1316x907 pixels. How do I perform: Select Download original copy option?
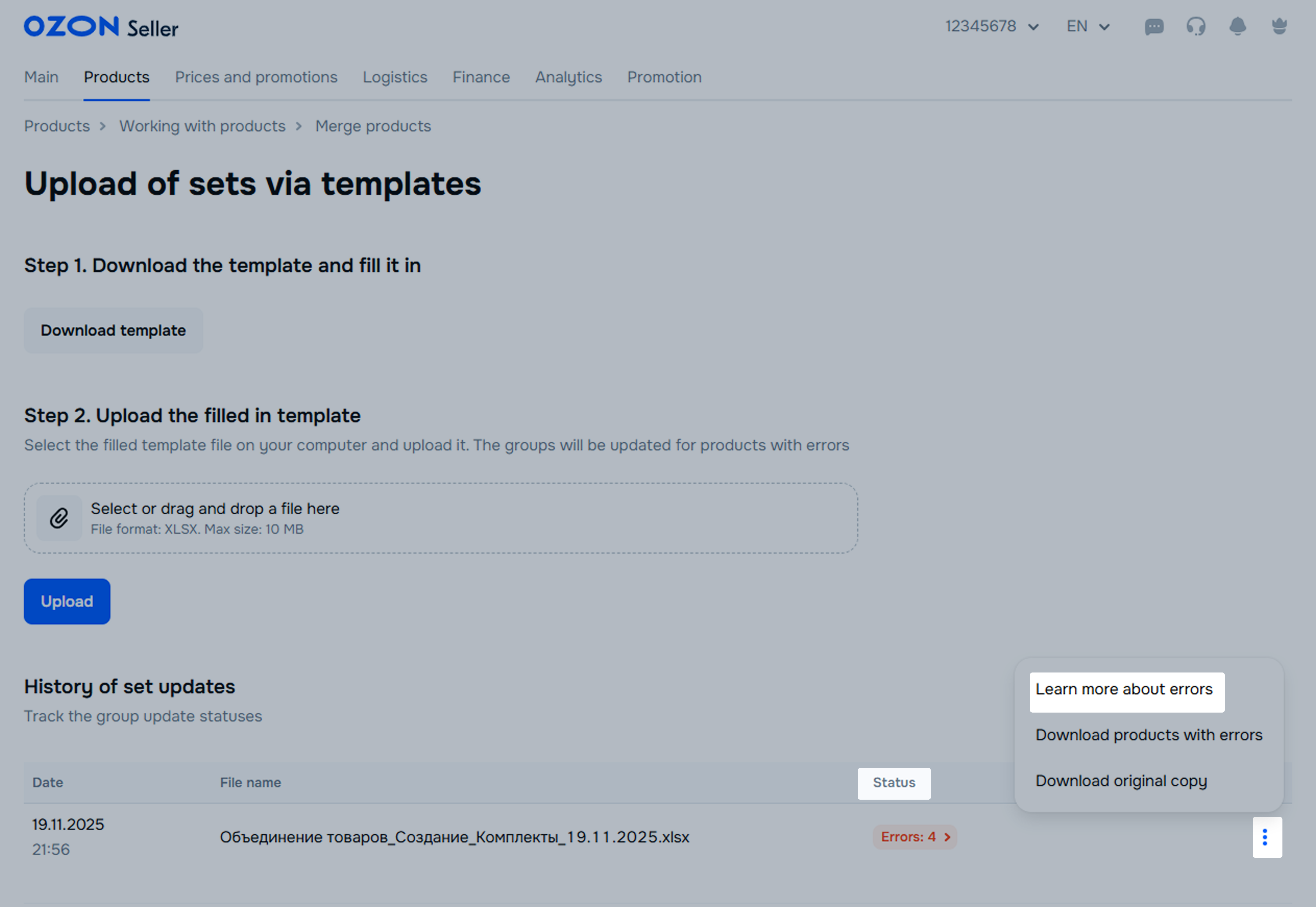[x=1120, y=781]
